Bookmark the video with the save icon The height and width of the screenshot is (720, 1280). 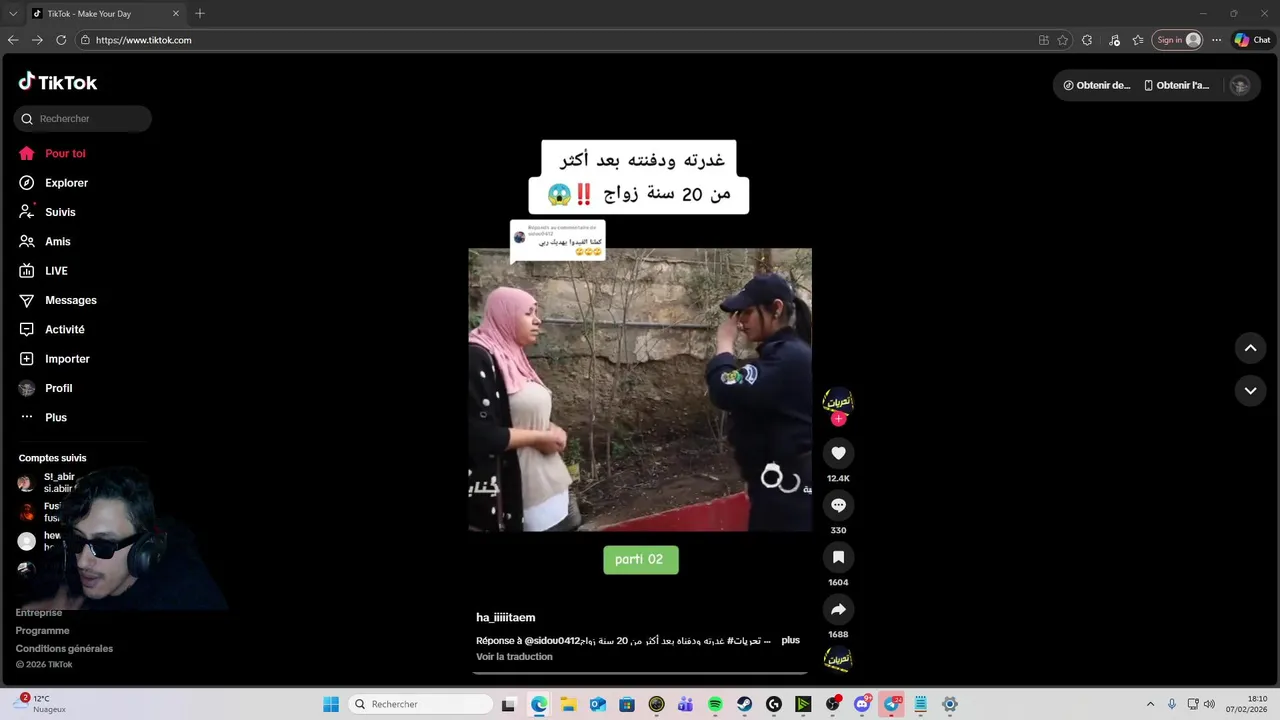(838, 557)
